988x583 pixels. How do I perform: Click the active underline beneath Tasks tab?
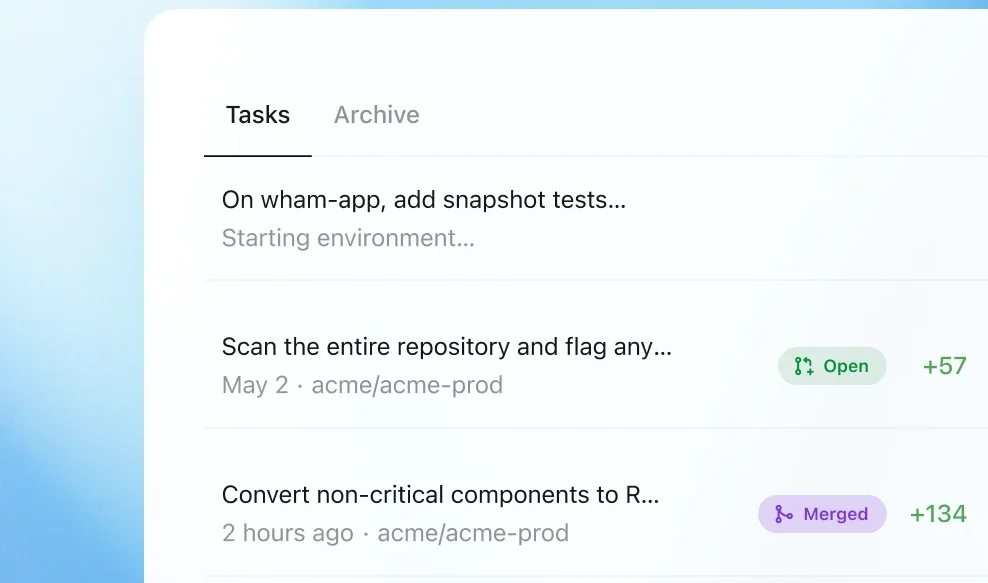tap(258, 156)
